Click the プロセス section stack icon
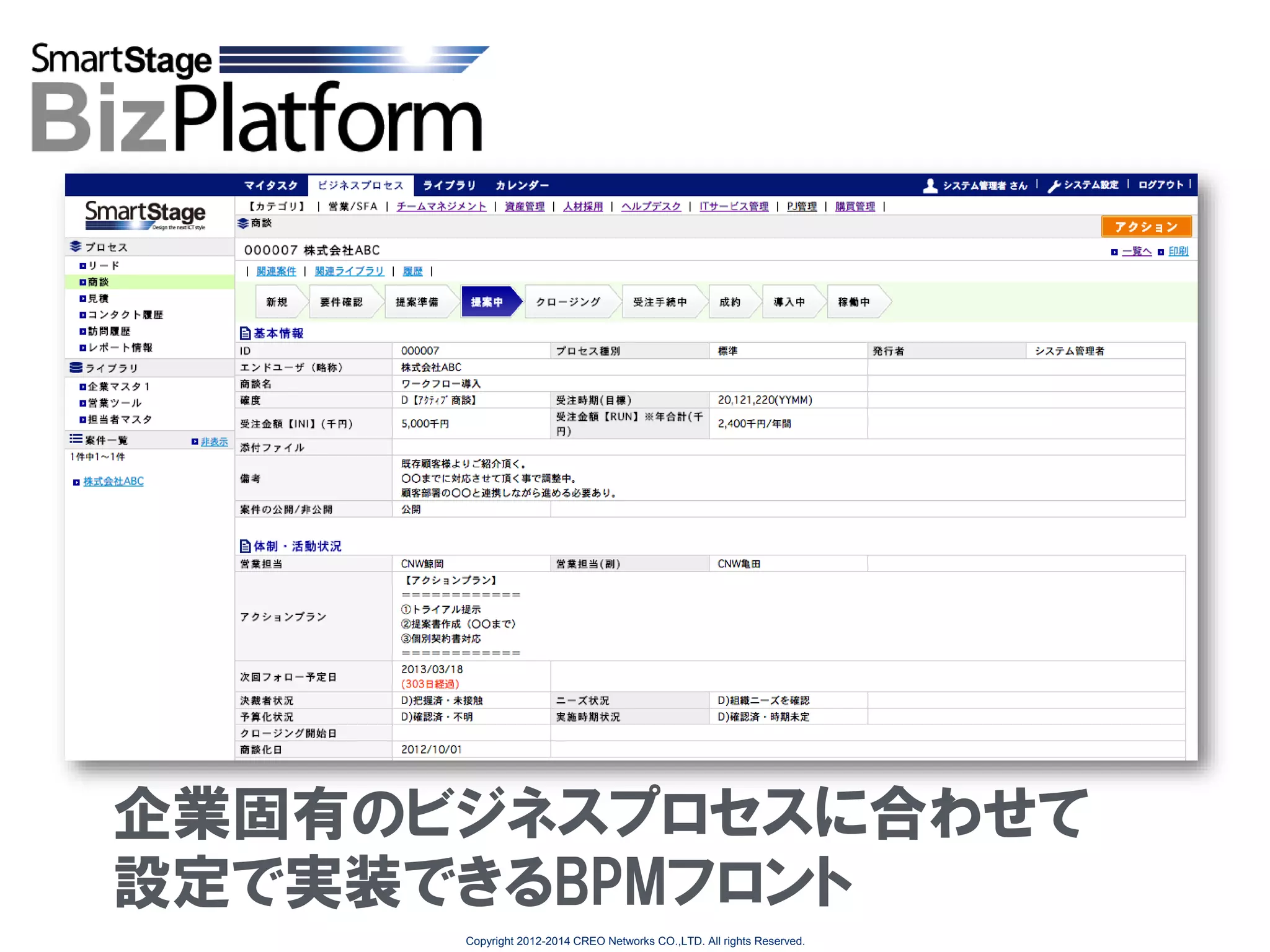The width and height of the screenshot is (1270, 952). [x=76, y=246]
